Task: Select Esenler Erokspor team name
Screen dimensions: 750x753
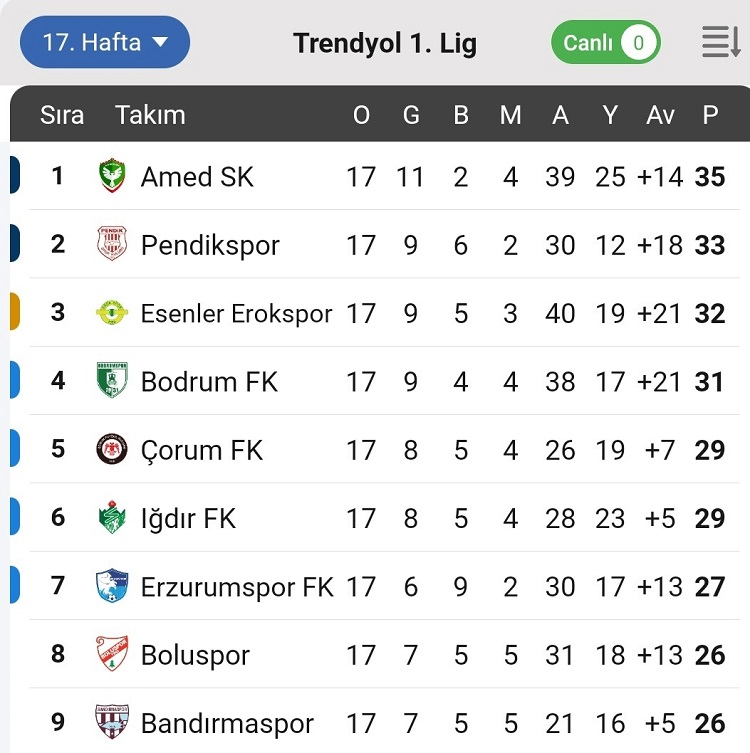Action: click(x=236, y=313)
